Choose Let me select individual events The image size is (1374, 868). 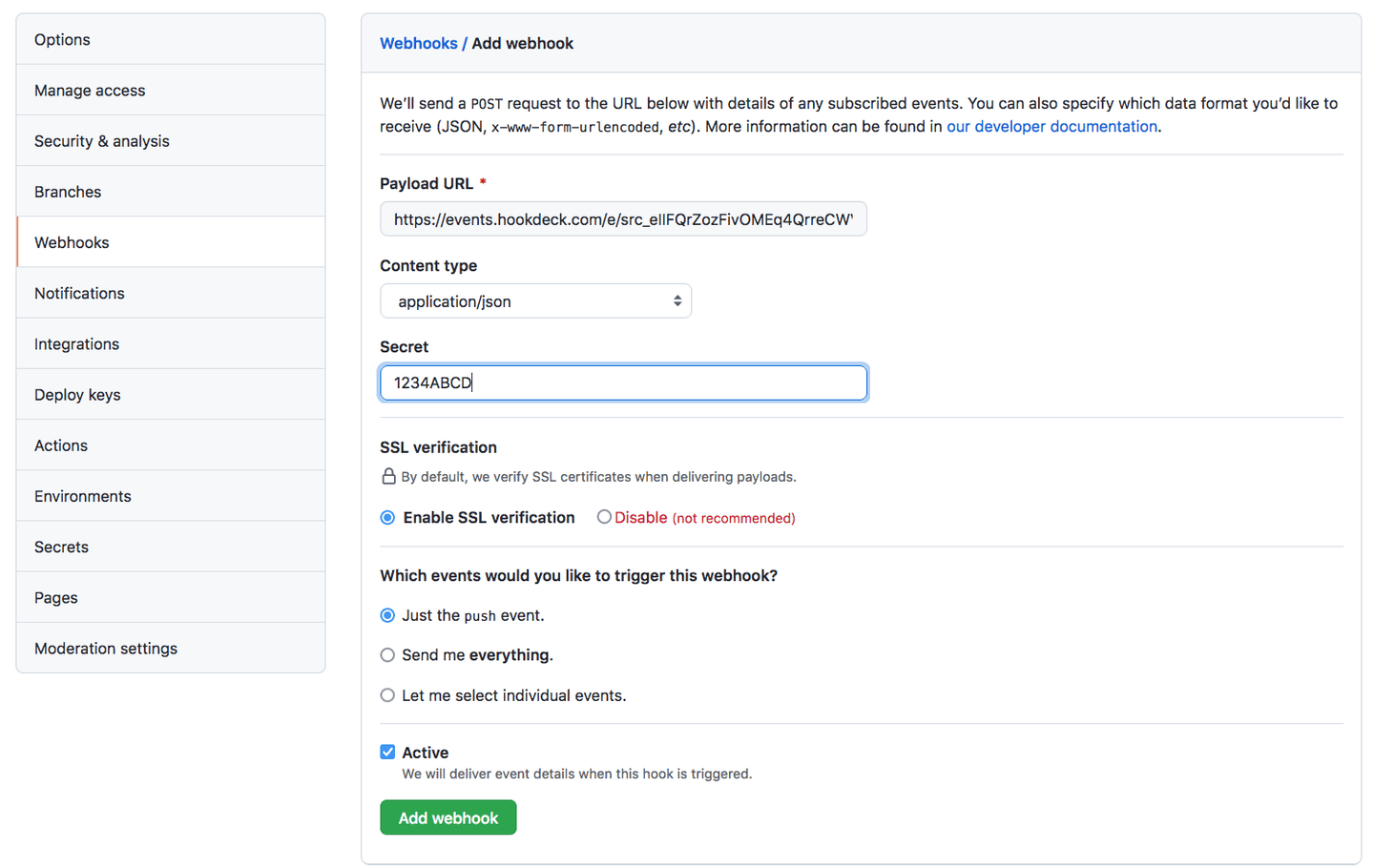pos(387,695)
